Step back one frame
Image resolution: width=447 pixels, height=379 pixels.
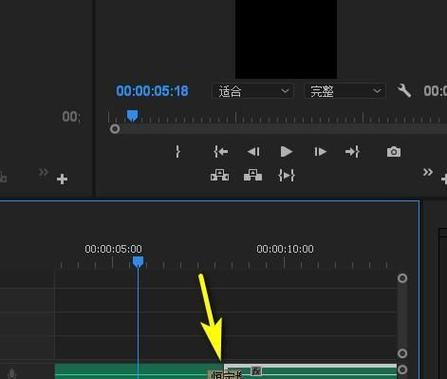click(254, 152)
